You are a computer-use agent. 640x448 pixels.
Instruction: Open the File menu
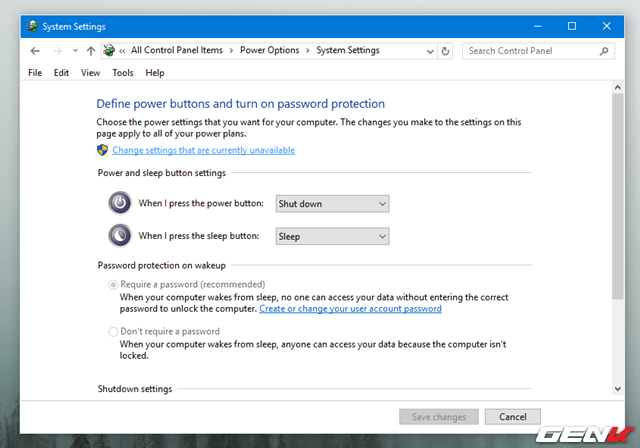pyautogui.click(x=35, y=73)
